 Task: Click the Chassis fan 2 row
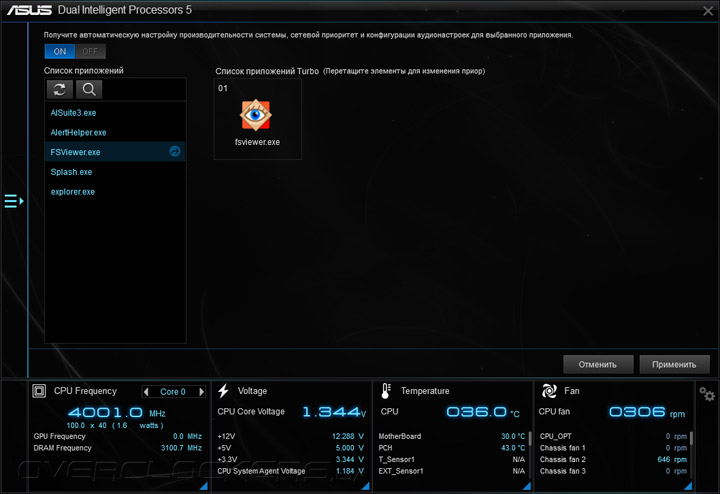(x=613, y=459)
